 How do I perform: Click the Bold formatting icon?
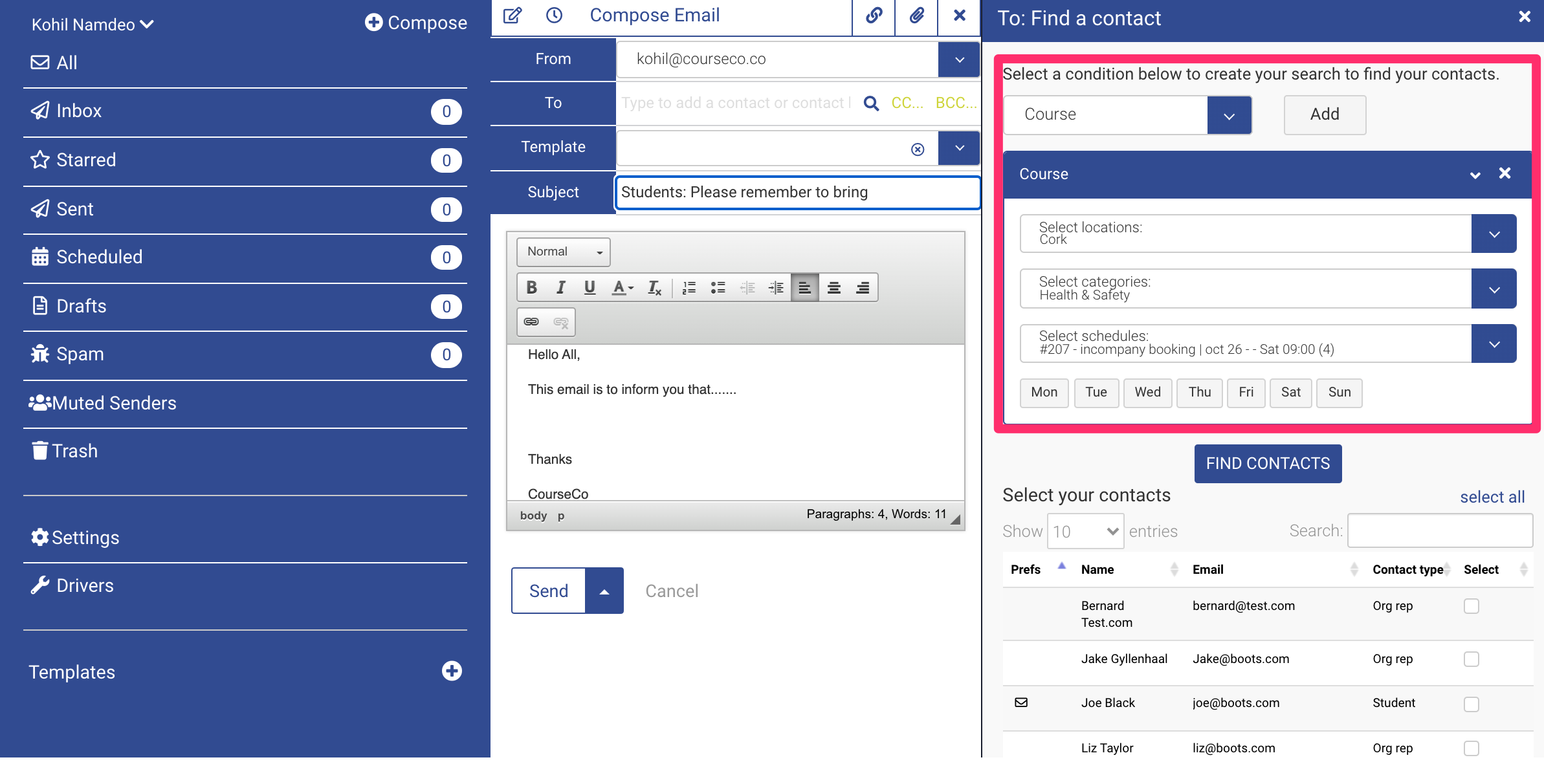click(532, 287)
